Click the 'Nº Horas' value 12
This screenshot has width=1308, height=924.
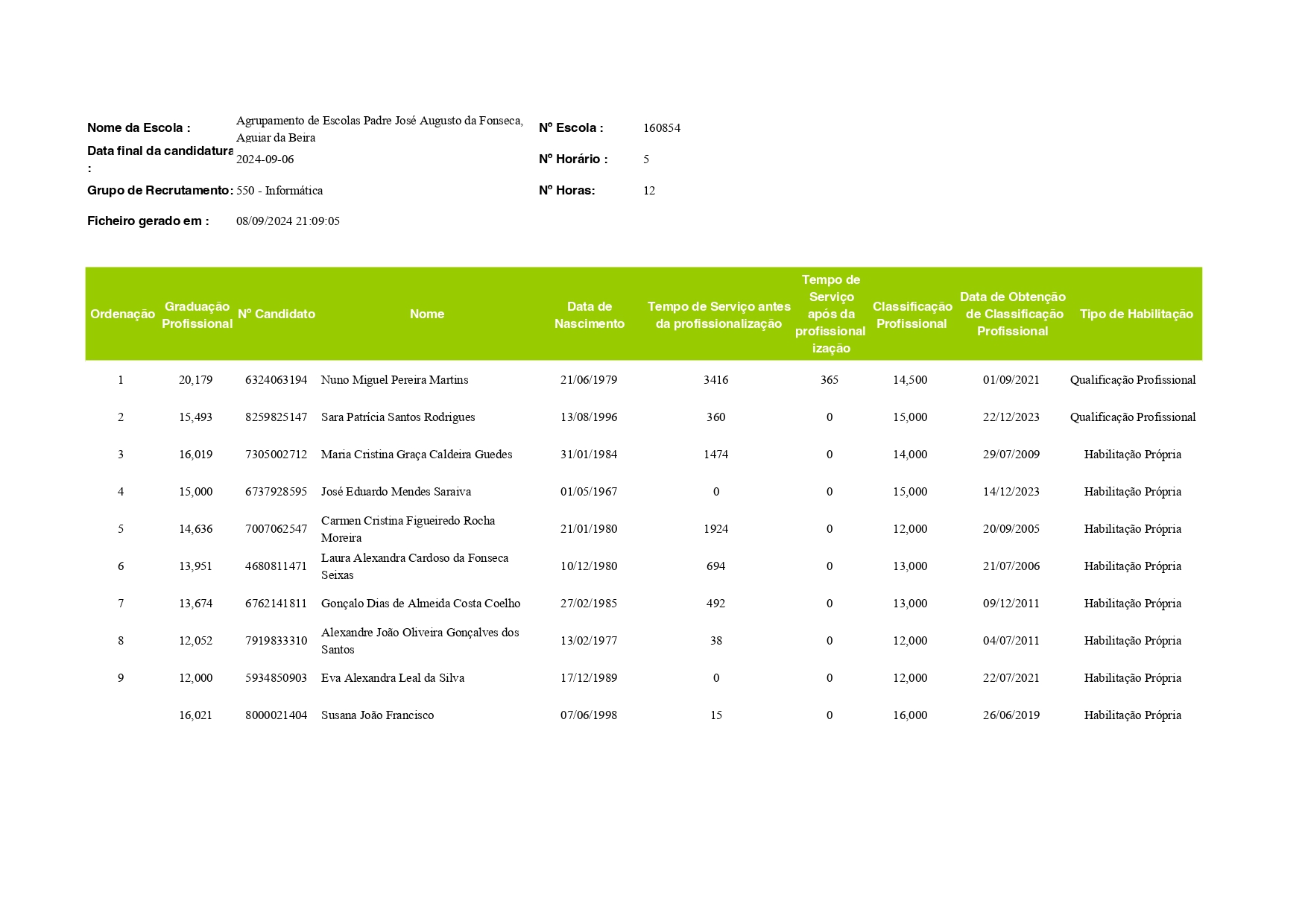point(649,191)
